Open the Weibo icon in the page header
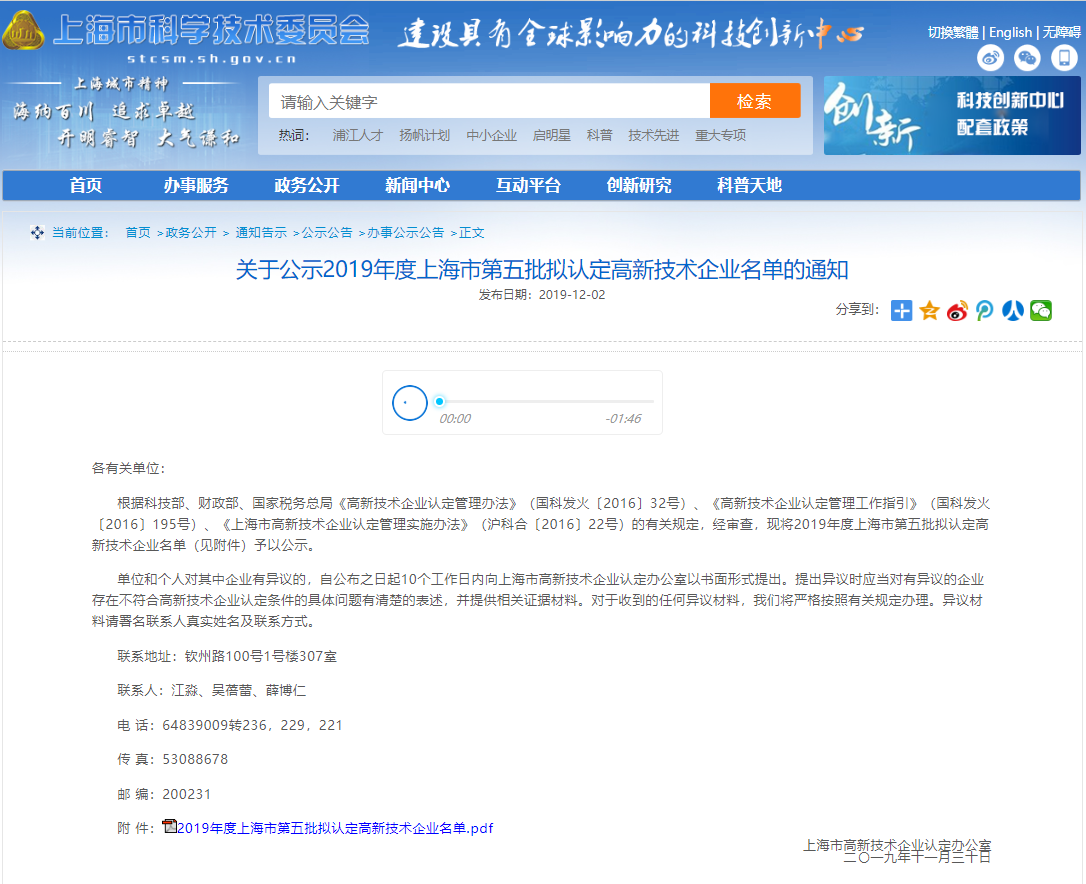 990,58
